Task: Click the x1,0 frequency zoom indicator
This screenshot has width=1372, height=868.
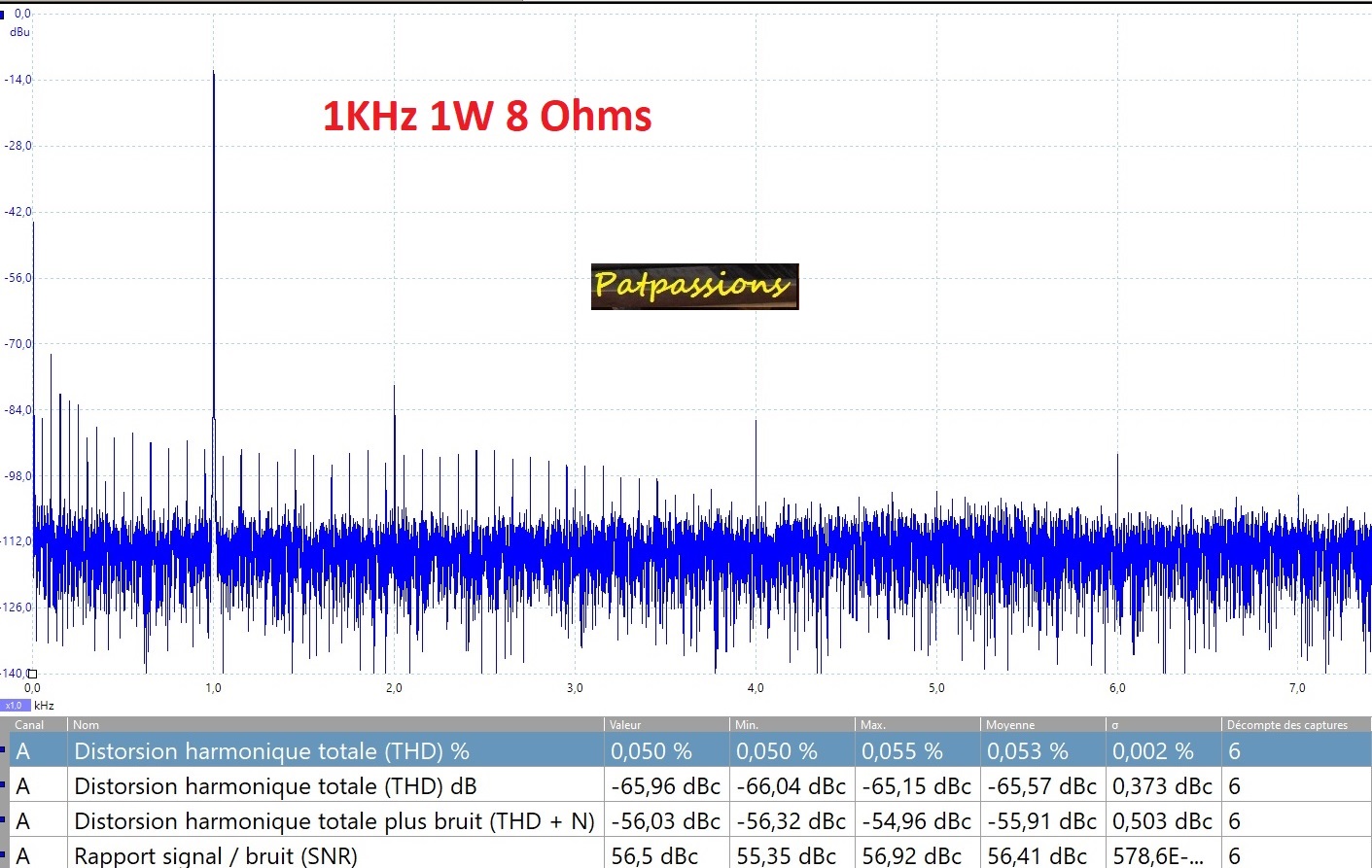Action: click(x=14, y=706)
